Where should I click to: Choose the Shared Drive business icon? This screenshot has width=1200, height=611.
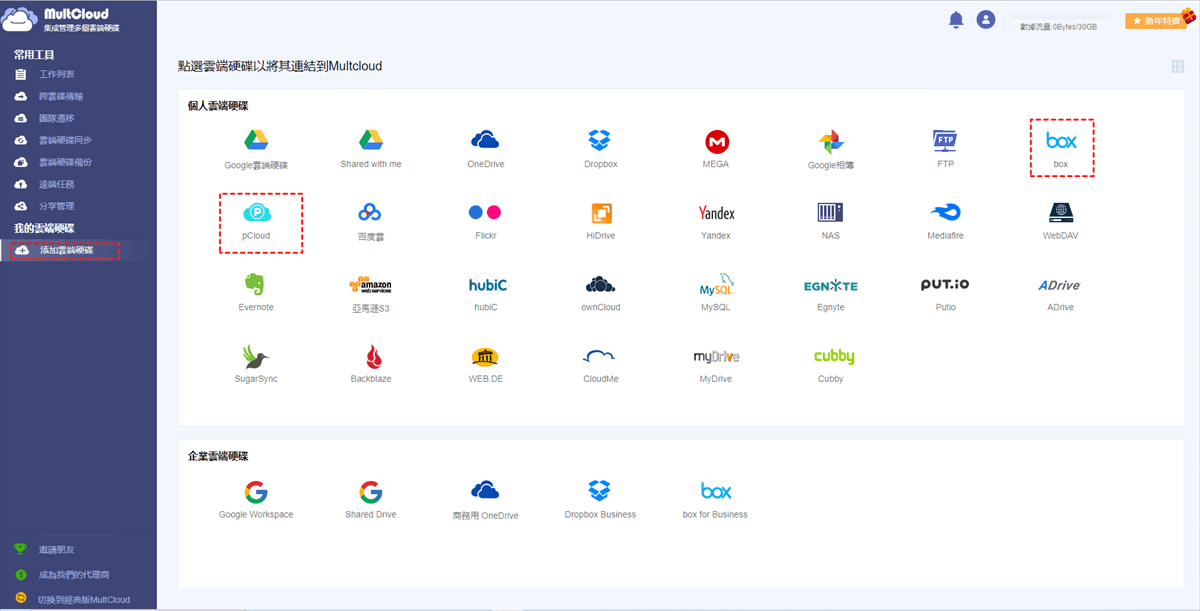371,492
